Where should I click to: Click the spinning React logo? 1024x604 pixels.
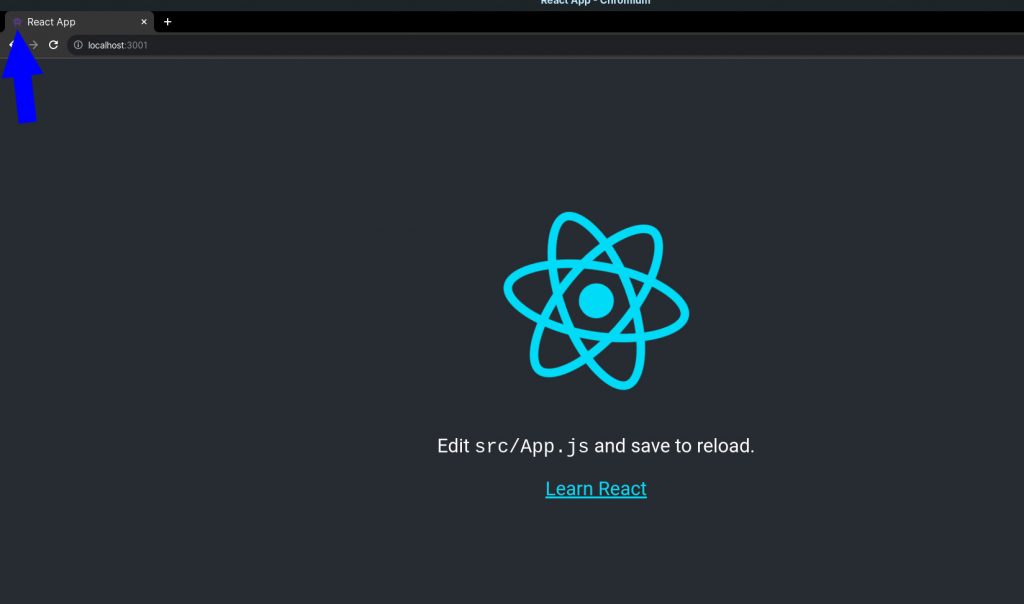coord(596,300)
